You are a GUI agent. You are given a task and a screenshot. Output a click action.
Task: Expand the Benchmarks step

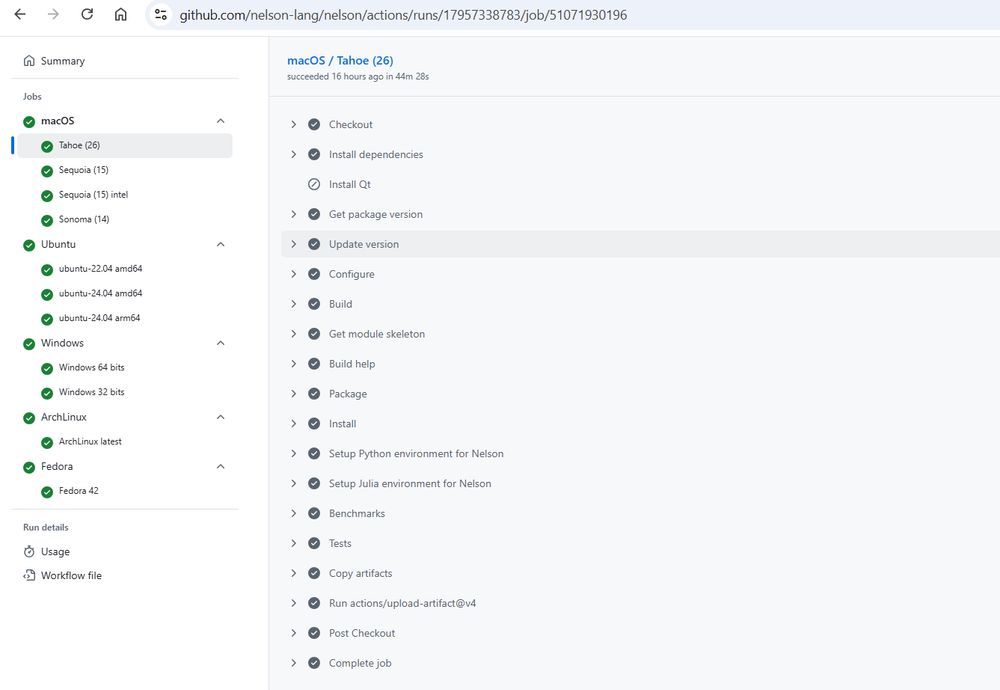tap(293, 513)
